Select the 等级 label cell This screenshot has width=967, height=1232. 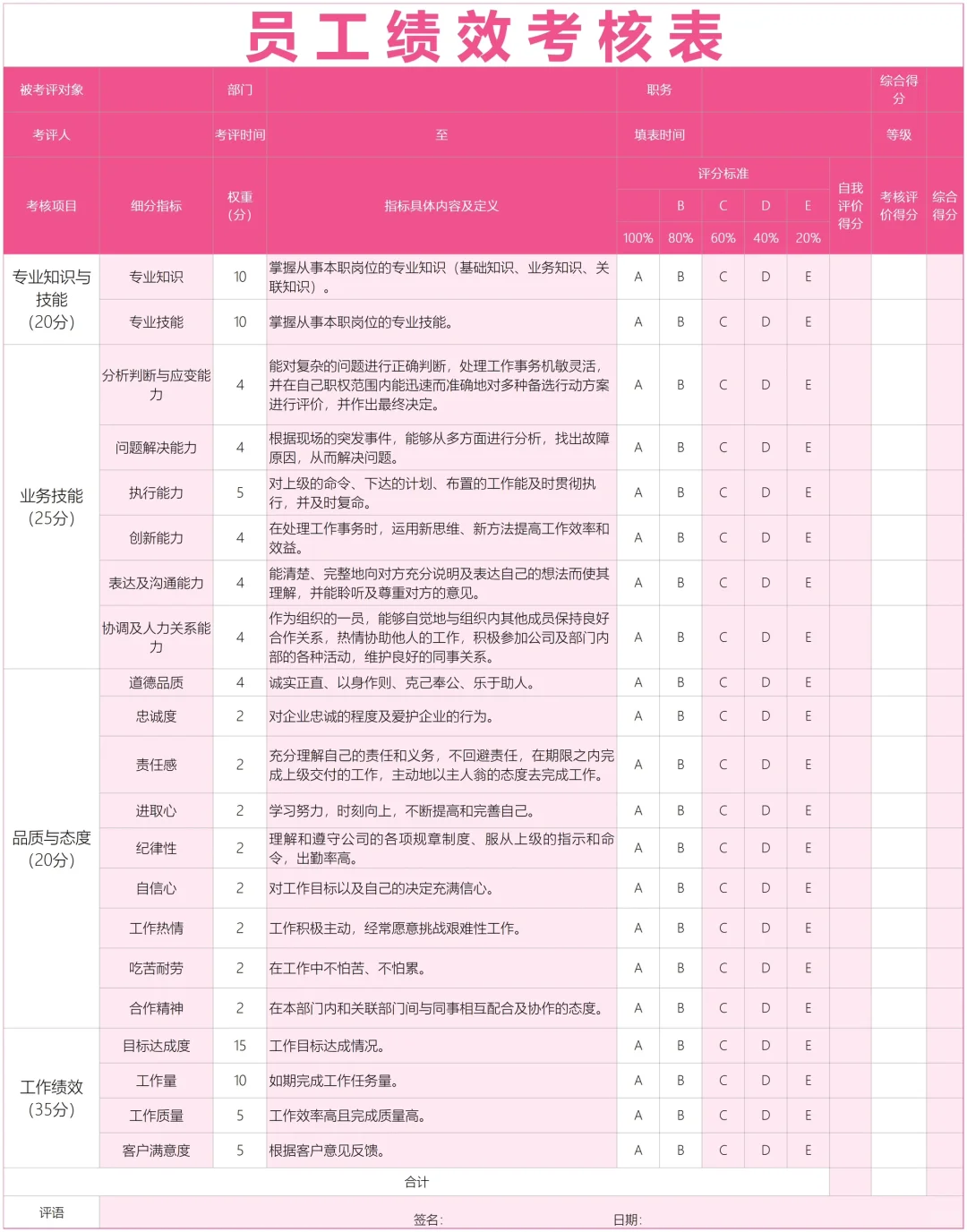click(899, 134)
